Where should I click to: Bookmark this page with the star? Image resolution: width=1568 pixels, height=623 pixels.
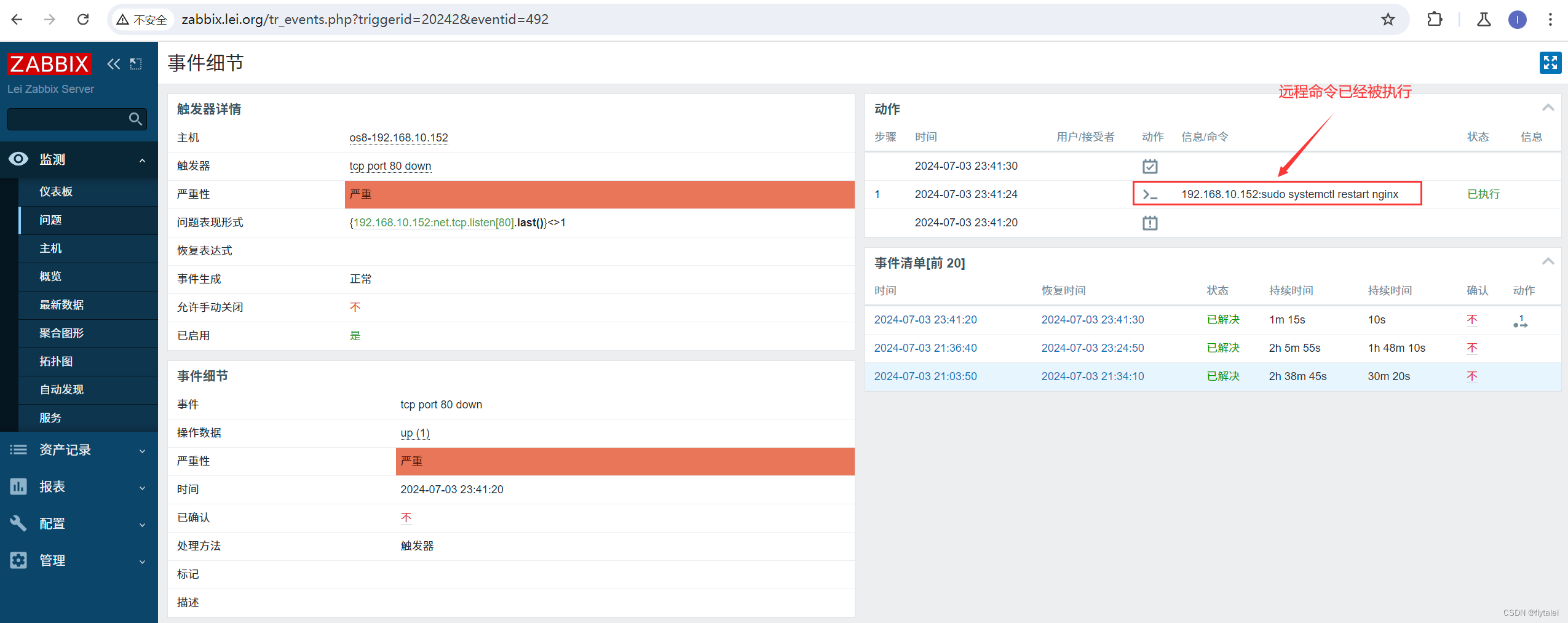pyautogui.click(x=1388, y=20)
